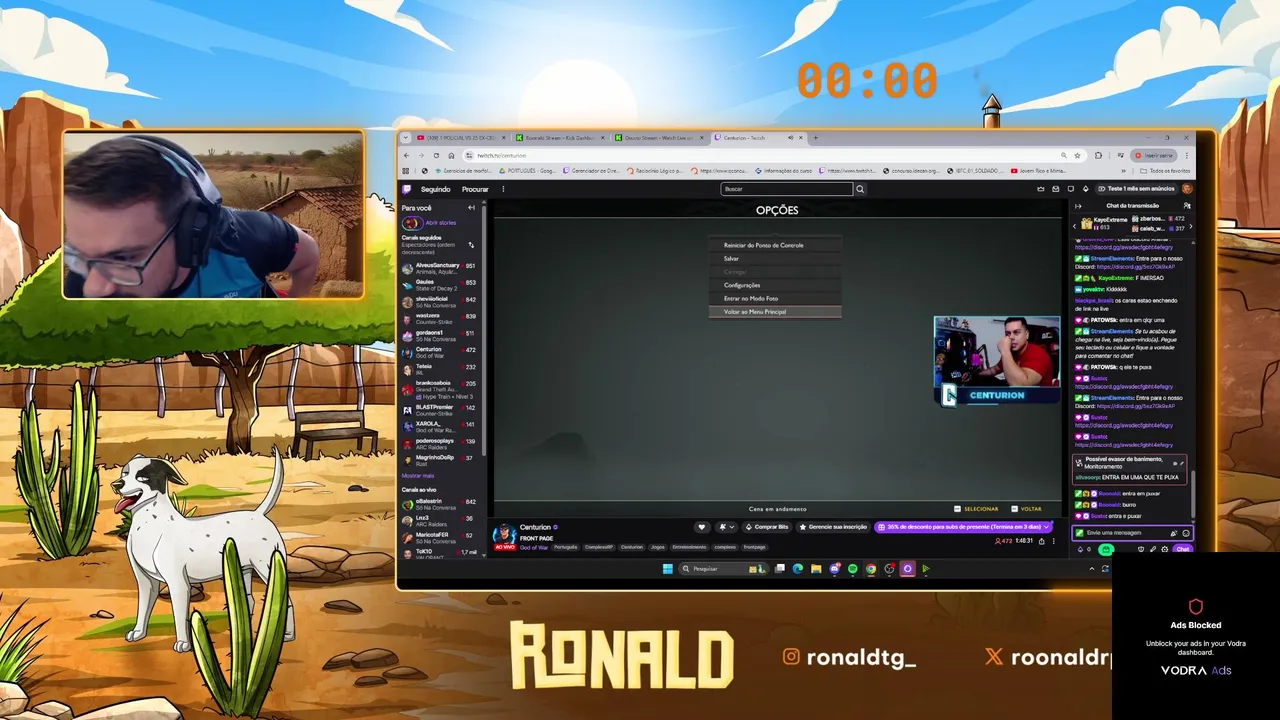This screenshot has width=1280, height=720.
Task: Open stream more options three dots
Action: (1054, 541)
